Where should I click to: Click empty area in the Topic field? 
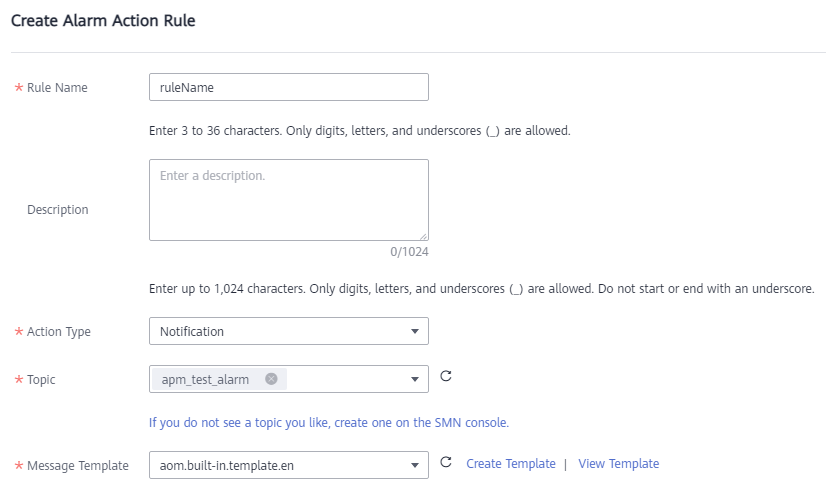[x=345, y=379]
